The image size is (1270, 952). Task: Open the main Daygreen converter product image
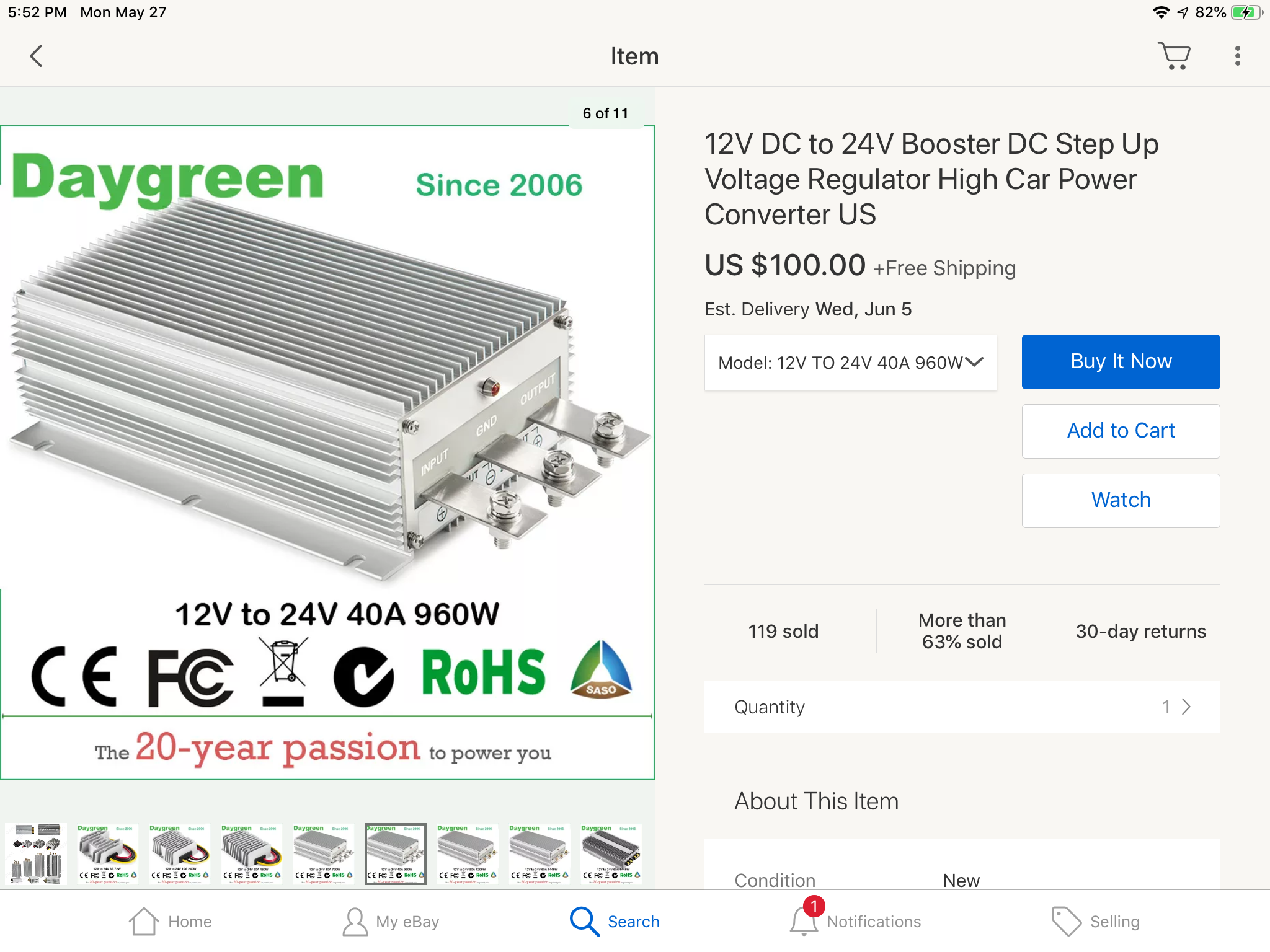(x=327, y=452)
